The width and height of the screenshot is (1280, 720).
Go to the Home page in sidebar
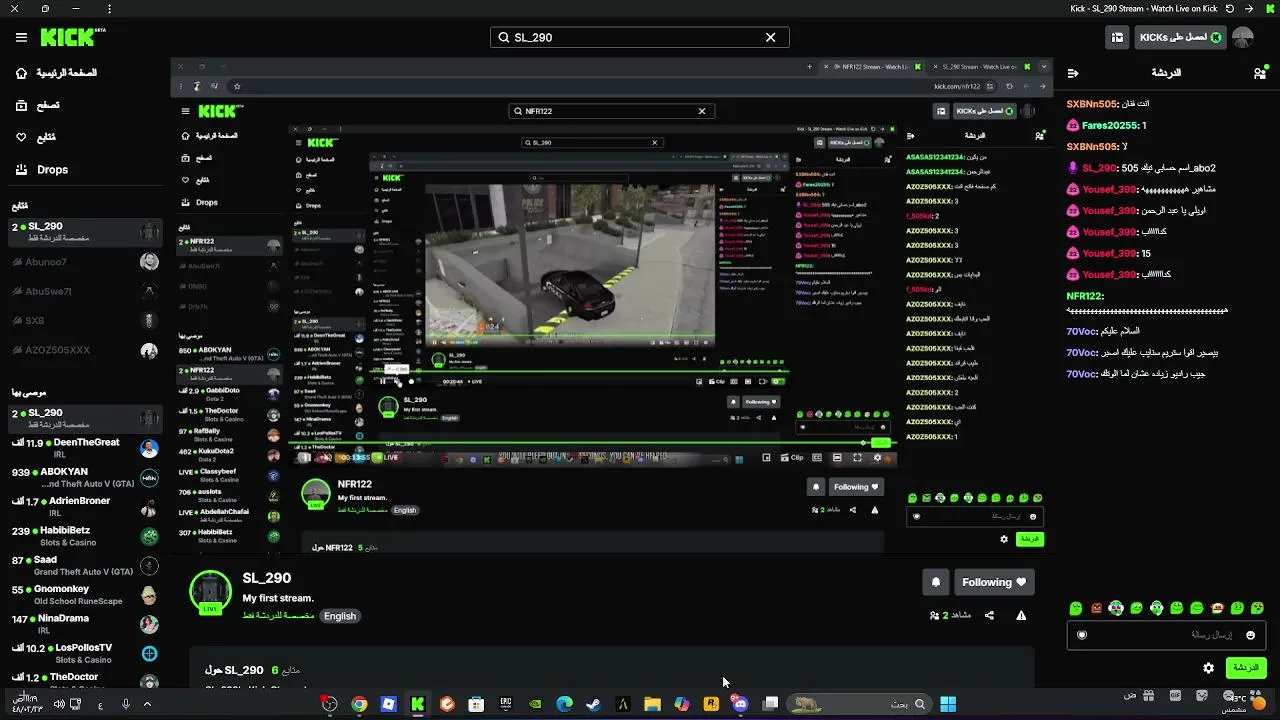[56, 73]
